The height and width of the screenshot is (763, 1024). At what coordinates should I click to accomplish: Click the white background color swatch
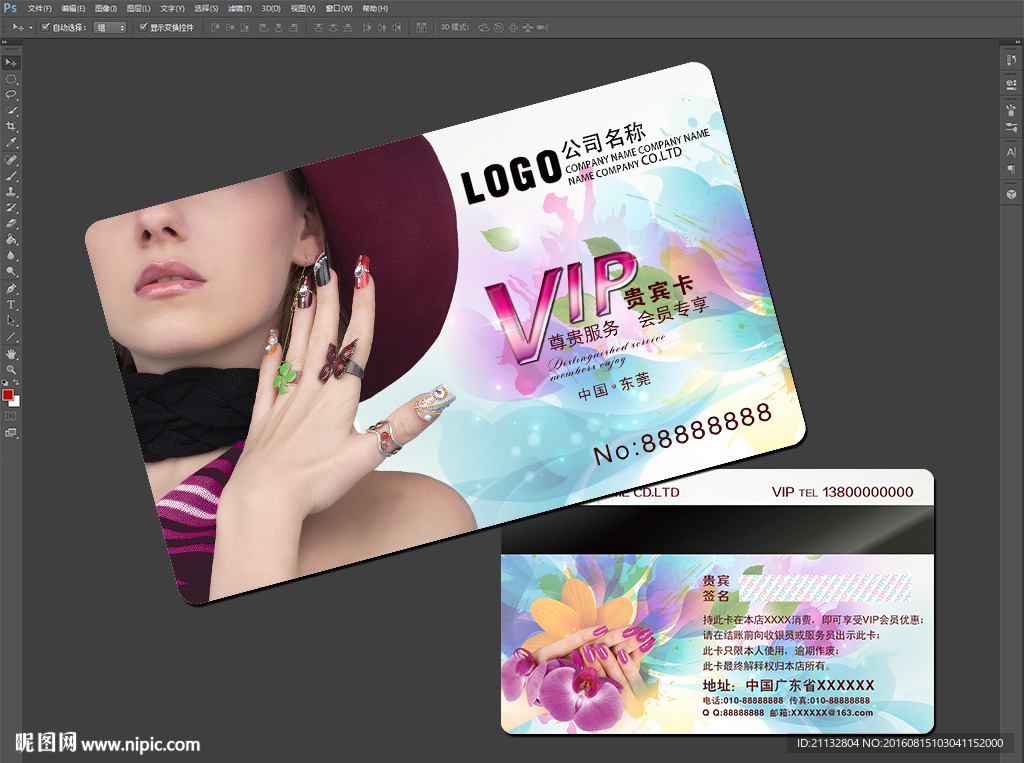(x=16, y=402)
